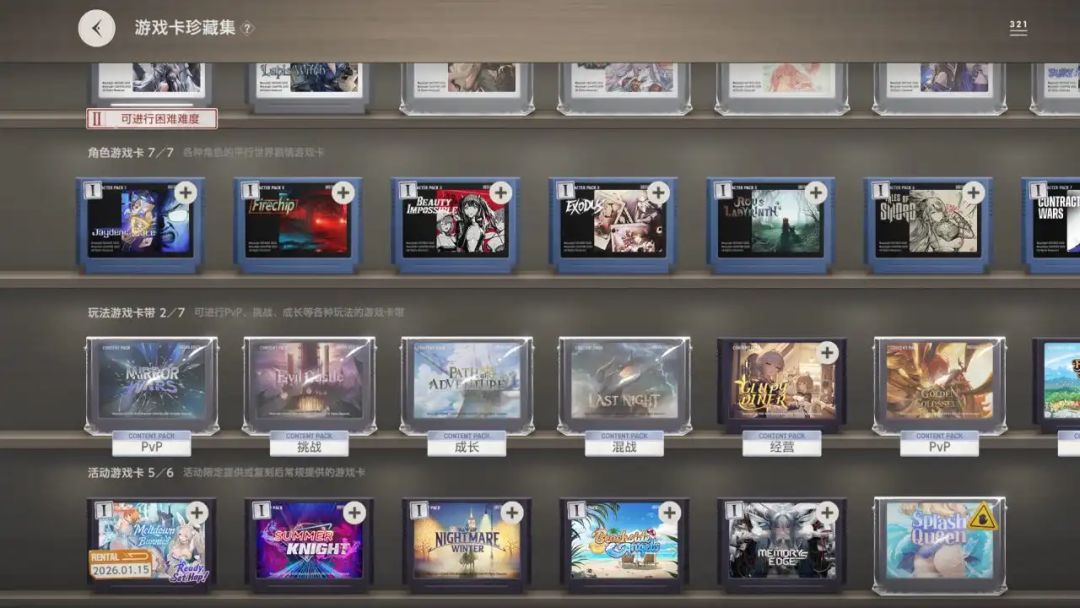Open the Firechip game card
The width and height of the screenshot is (1080, 608).
point(298,226)
